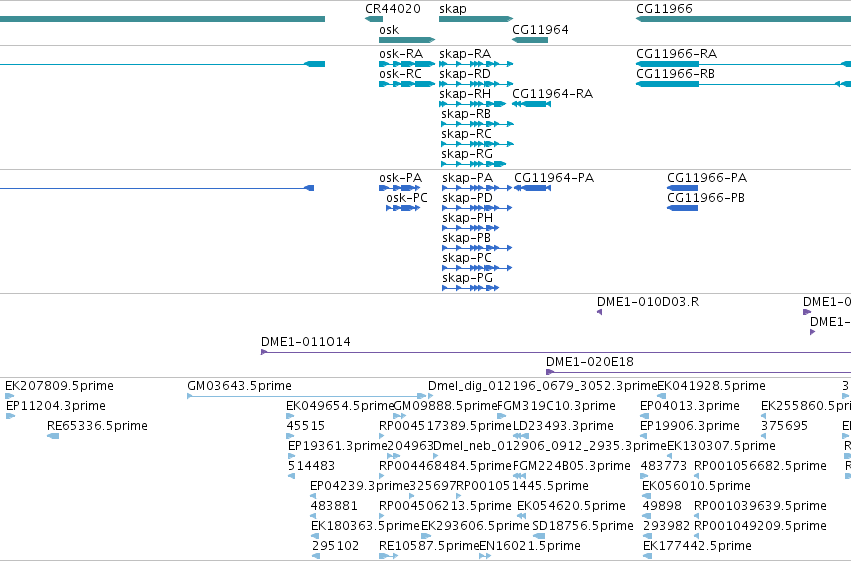
Task: Select transcript skap-RA
Action: [x=476, y=64]
